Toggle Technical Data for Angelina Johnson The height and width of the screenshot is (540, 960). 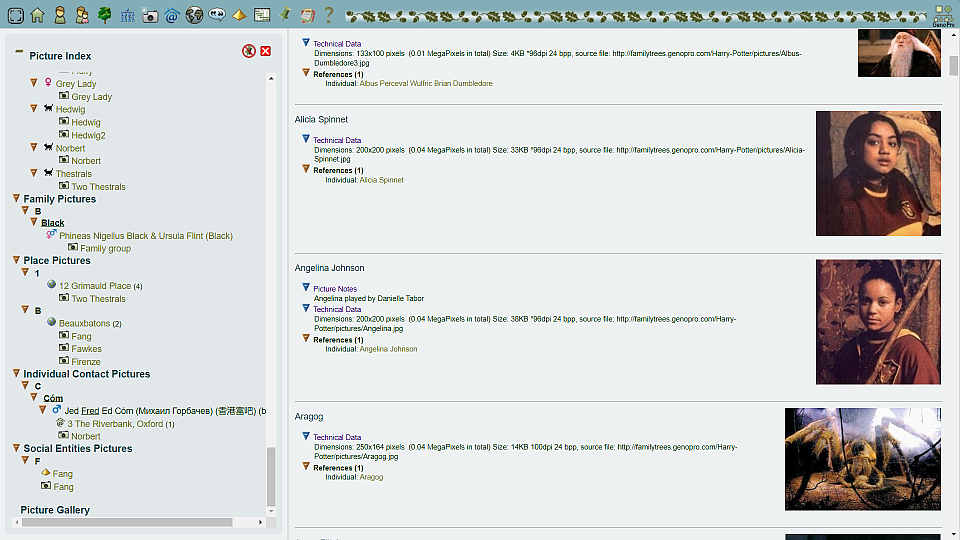(x=306, y=308)
